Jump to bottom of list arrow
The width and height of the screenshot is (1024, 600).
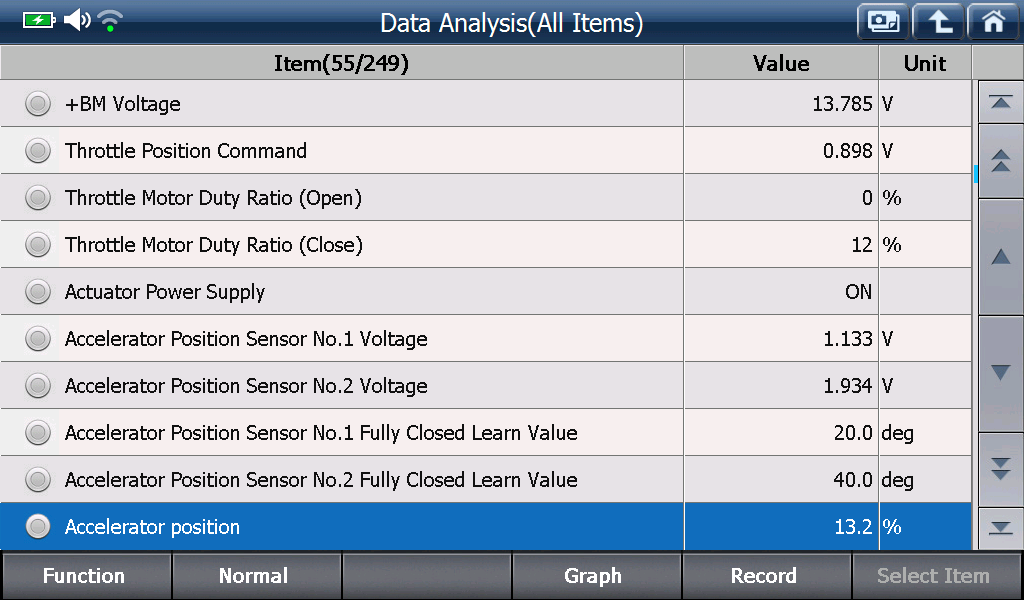coord(1000,528)
